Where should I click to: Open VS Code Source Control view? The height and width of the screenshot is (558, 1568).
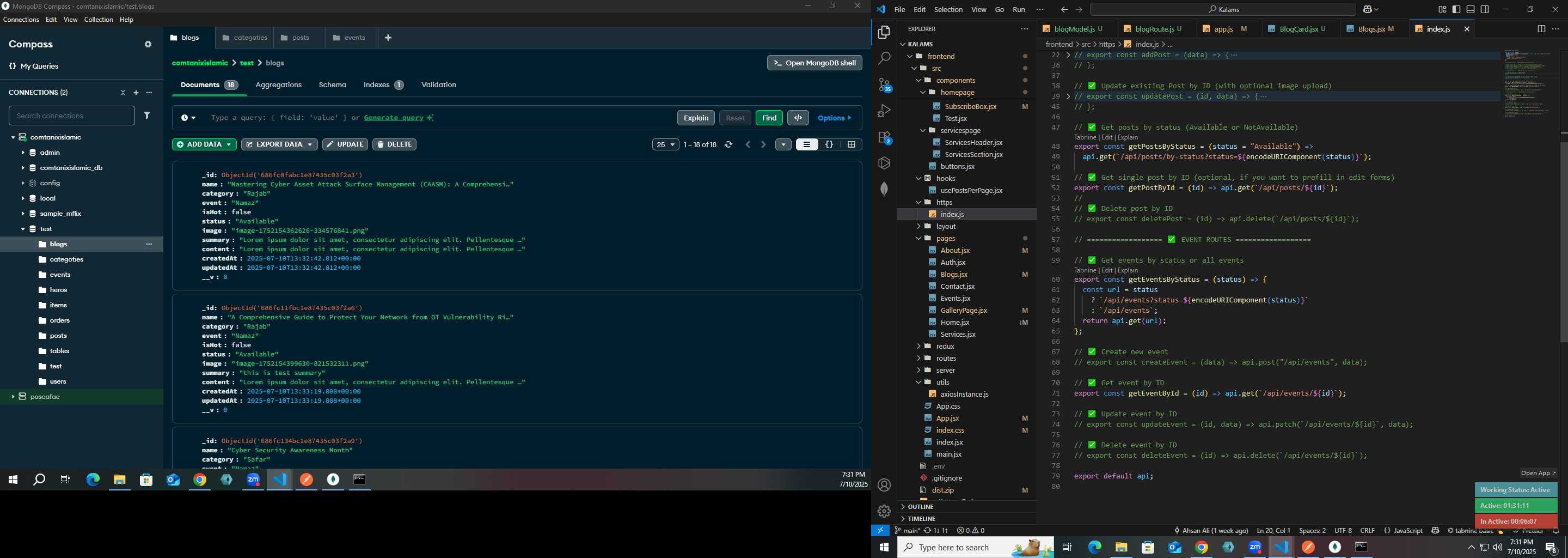pyautogui.click(x=884, y=84)
